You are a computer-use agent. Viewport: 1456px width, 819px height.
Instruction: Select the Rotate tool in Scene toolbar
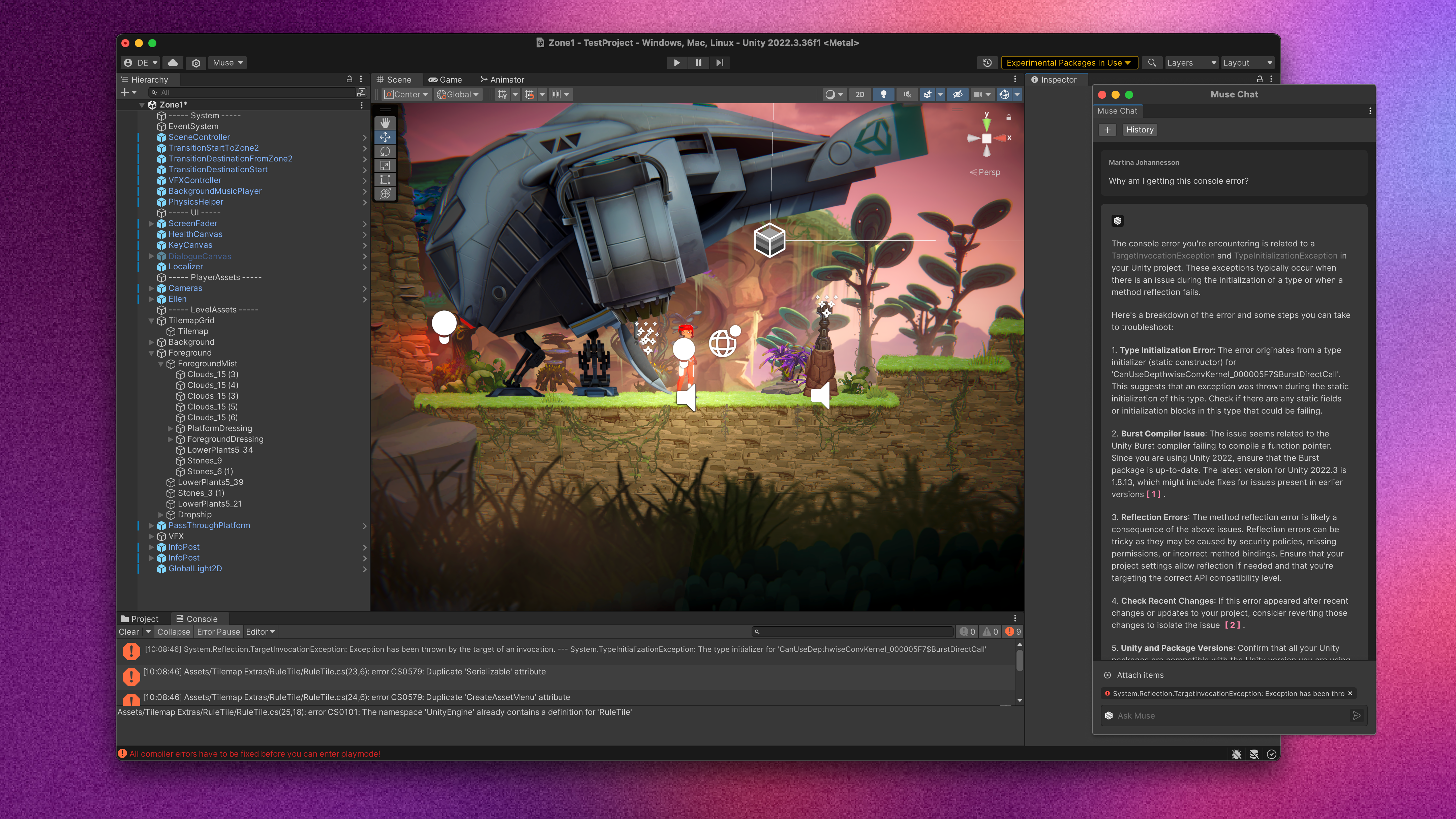[385, 151]
